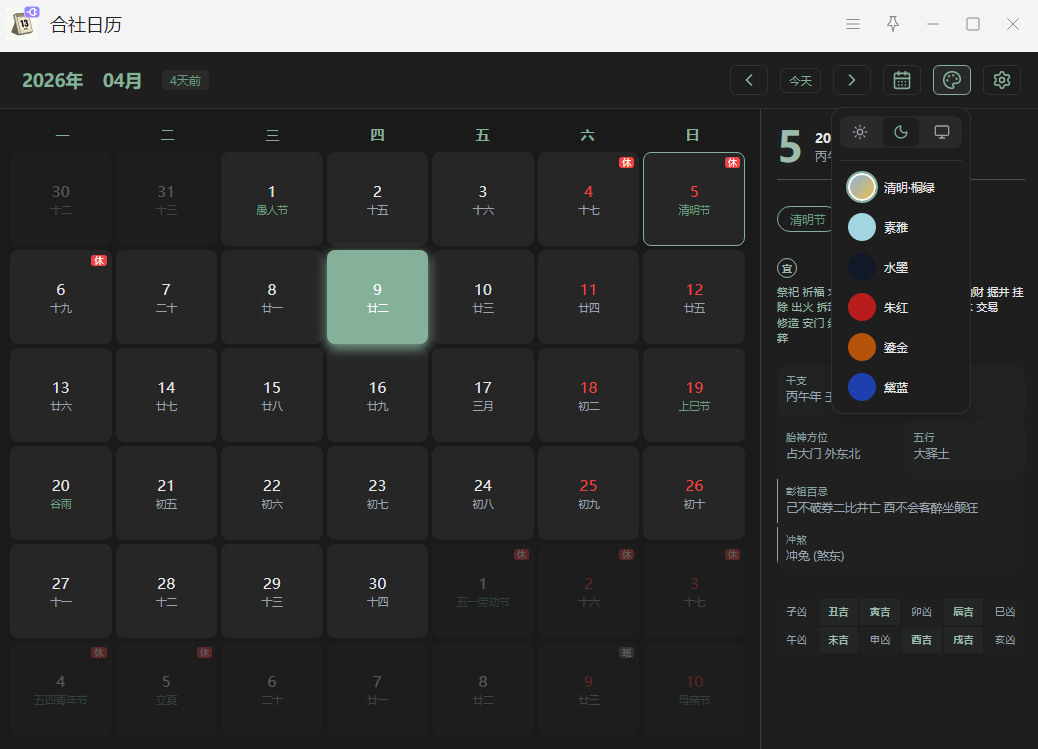
Task: Click the 宜 circled icon
Action: pyautogui.click(x=787, y=268)
